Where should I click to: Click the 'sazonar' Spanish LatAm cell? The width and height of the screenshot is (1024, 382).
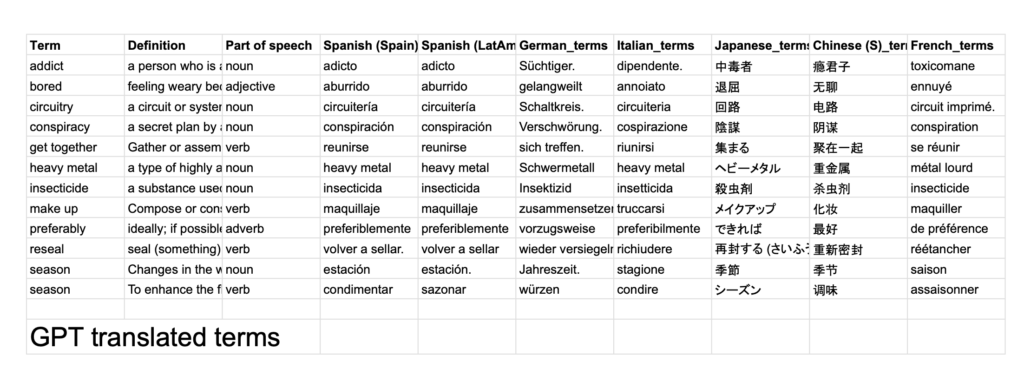click(467, 289)
